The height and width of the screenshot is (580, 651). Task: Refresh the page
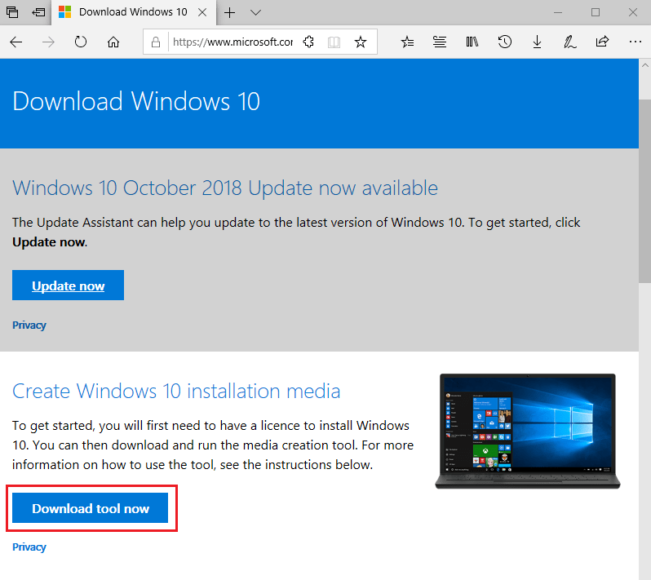tap(81, 42)
